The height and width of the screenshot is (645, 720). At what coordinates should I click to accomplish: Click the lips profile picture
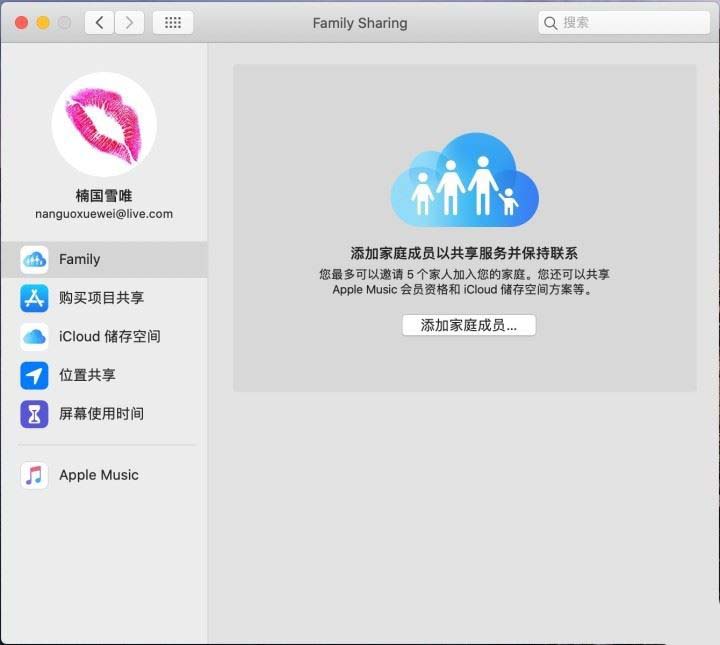104,124
